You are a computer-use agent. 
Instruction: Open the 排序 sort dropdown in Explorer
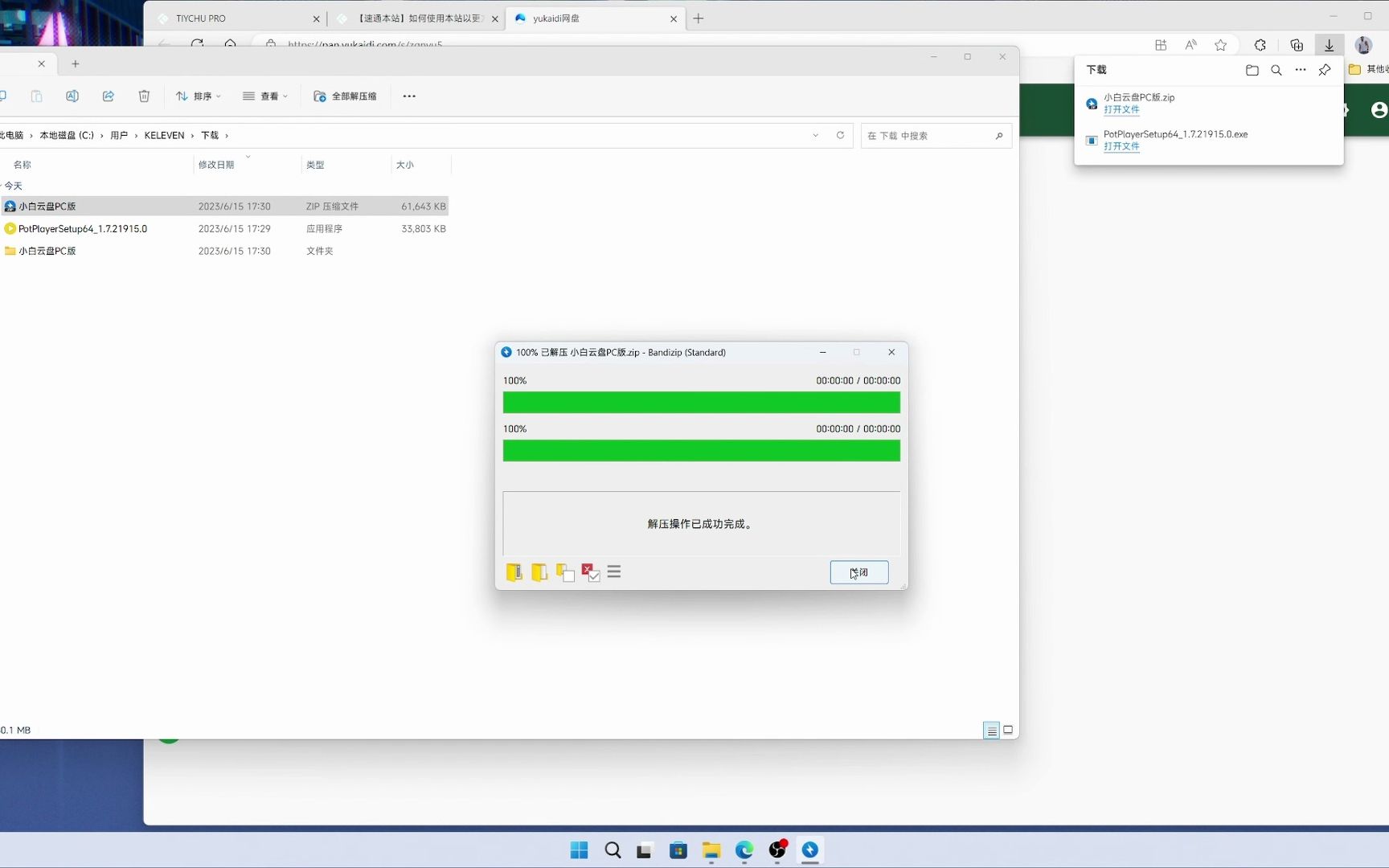click(198, 96)
